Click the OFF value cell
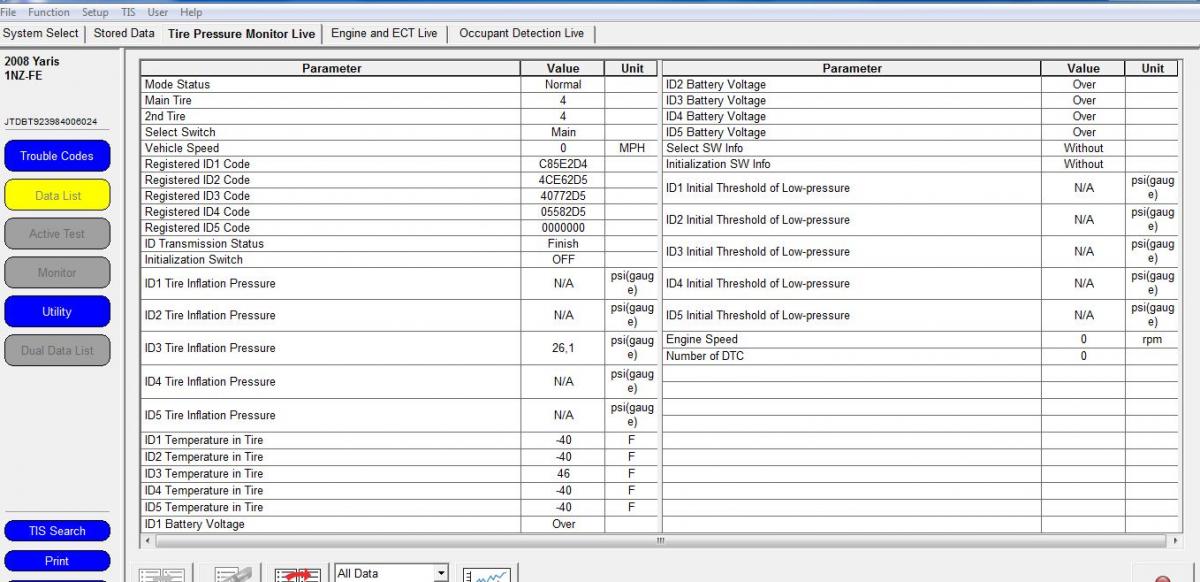Viewport: 1200px width, 582px height. click(x=563, y=260)
